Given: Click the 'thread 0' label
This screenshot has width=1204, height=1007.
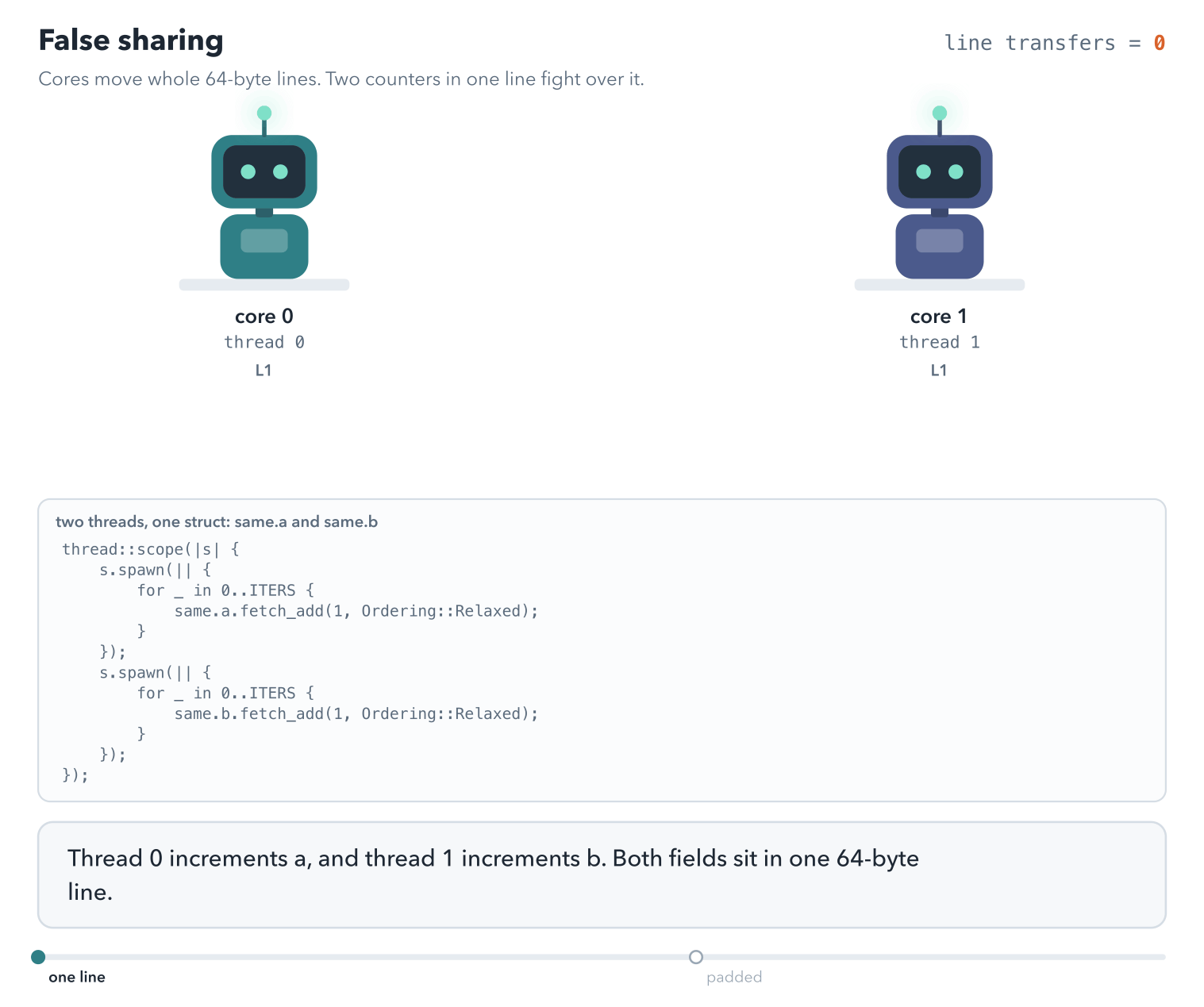Looking at the screenshot, I should click(264, 342).
